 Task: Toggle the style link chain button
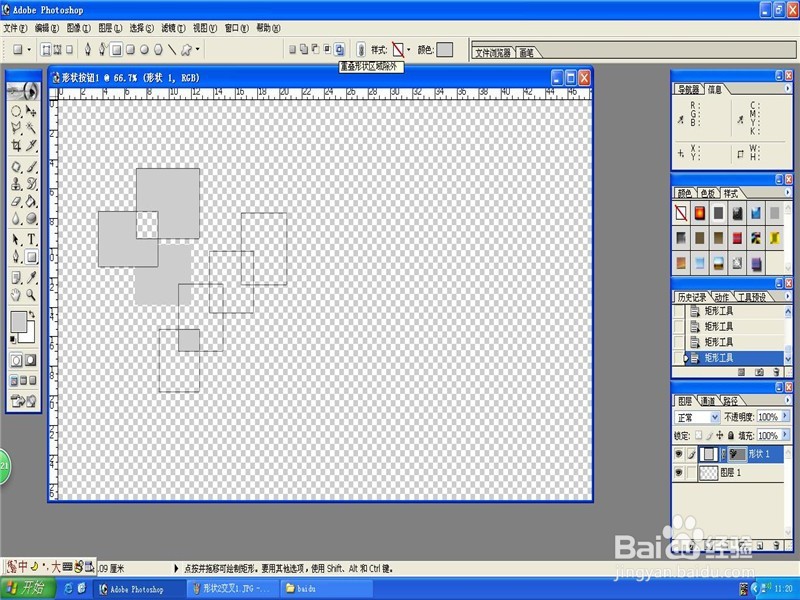(x=361, y=49)
